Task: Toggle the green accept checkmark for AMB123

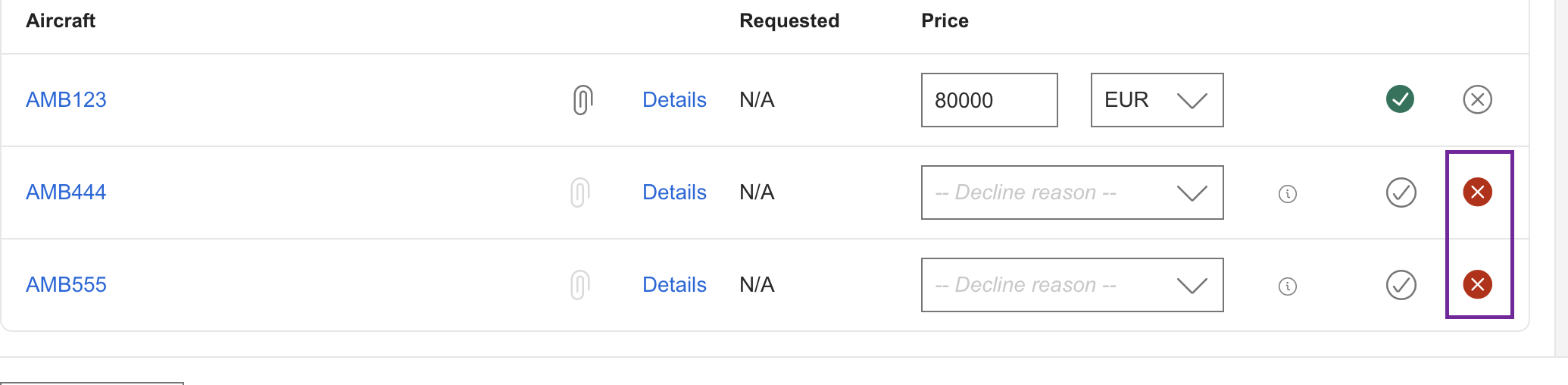Action: point(1400,99)
